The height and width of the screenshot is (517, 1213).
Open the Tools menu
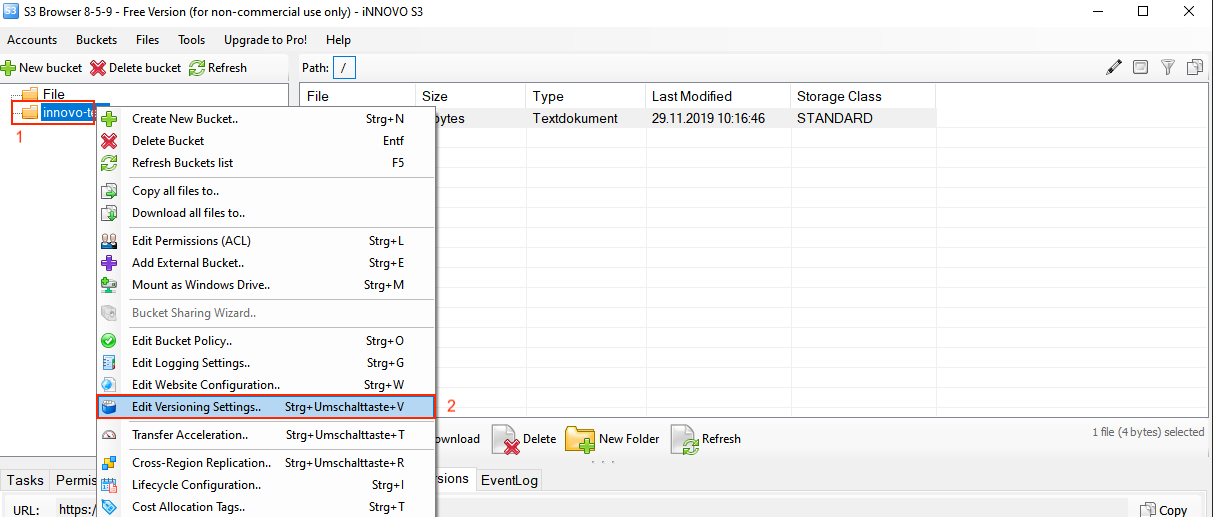(191, 40)
